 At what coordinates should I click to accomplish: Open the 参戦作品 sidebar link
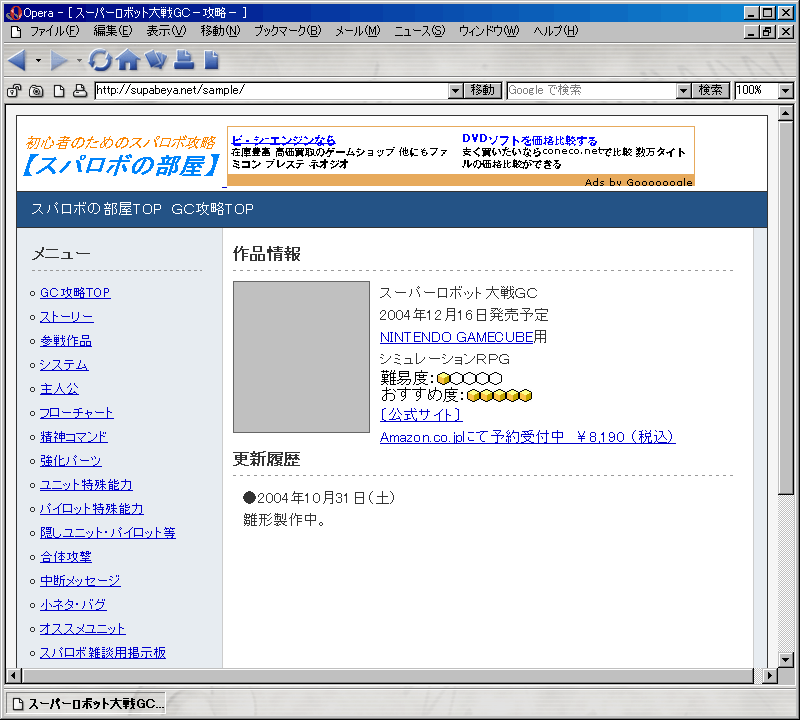66,341
